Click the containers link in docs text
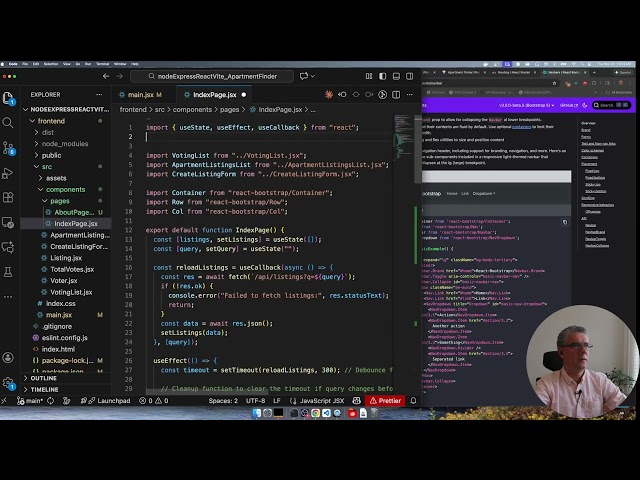Image resolution: width=640 pixels, height=480 pixels. point(521,127)
